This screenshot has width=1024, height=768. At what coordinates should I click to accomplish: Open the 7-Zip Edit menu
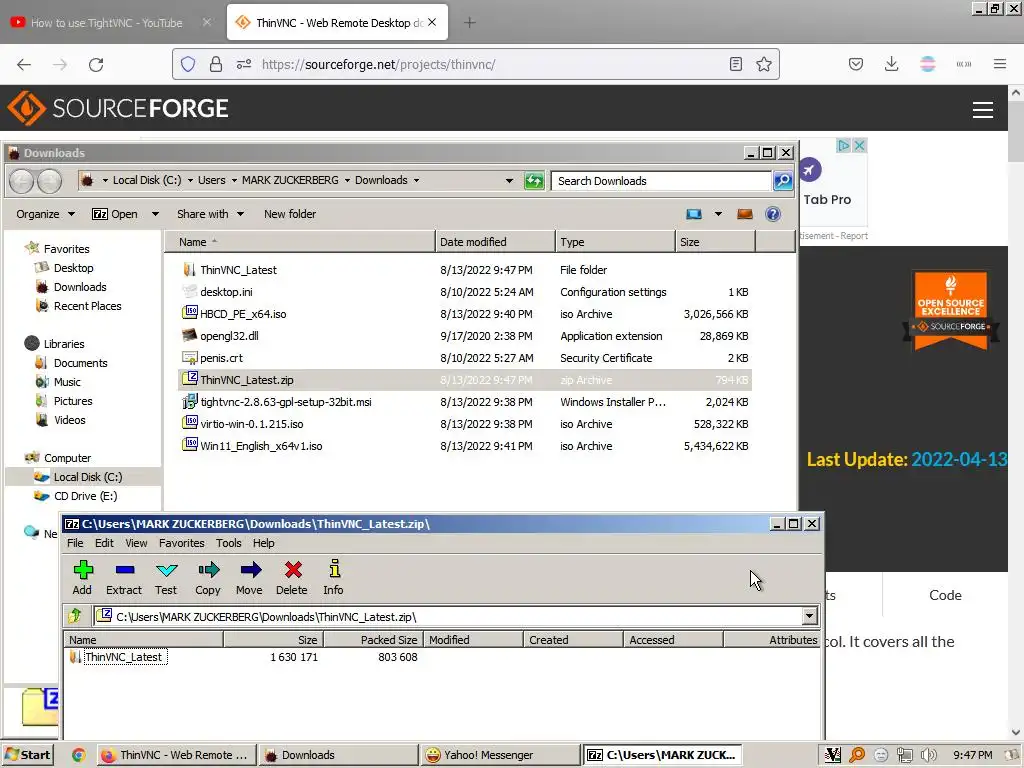(x=104, y=543)
